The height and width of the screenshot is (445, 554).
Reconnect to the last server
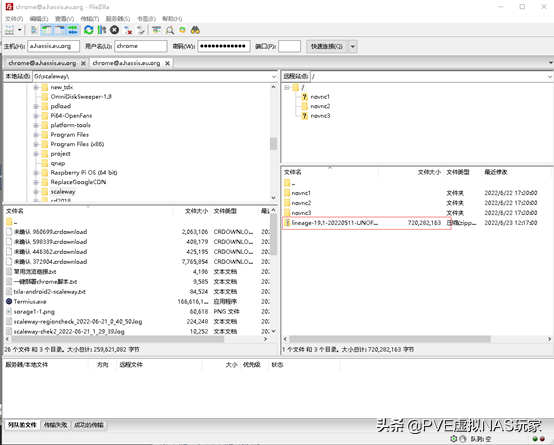click(141, 30)
